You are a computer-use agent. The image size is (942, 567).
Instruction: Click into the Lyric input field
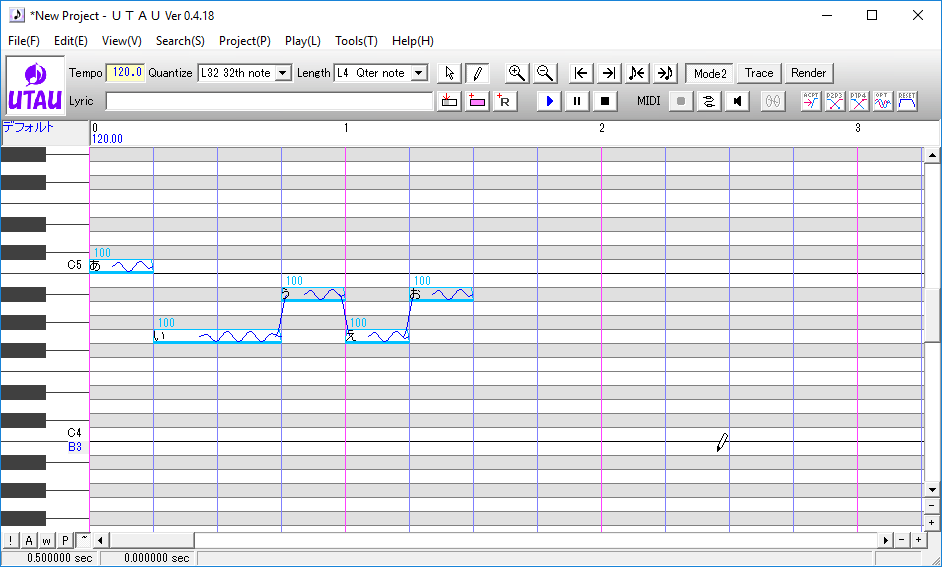tap(269, 101)
